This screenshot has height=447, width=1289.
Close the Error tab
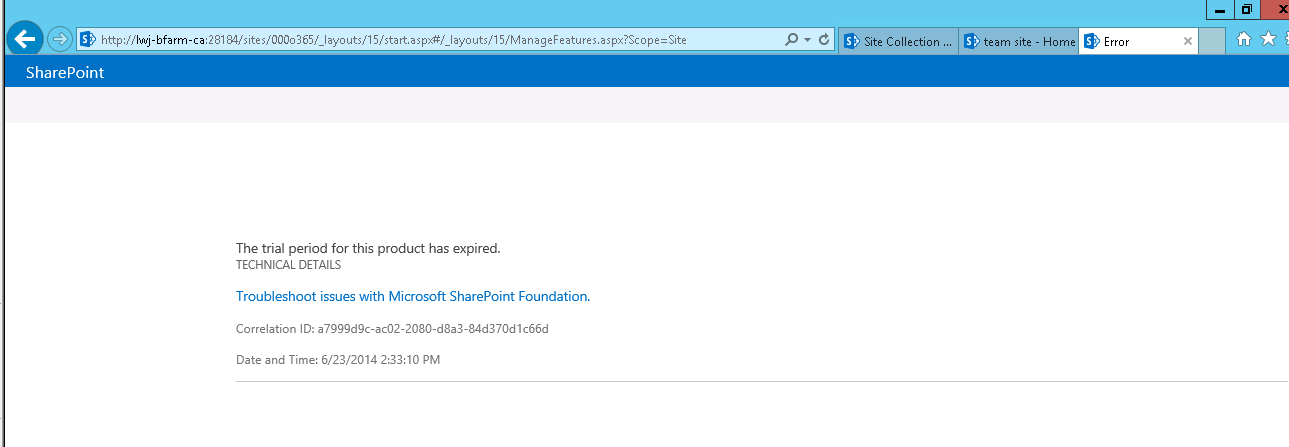[x=1187, y=41]
